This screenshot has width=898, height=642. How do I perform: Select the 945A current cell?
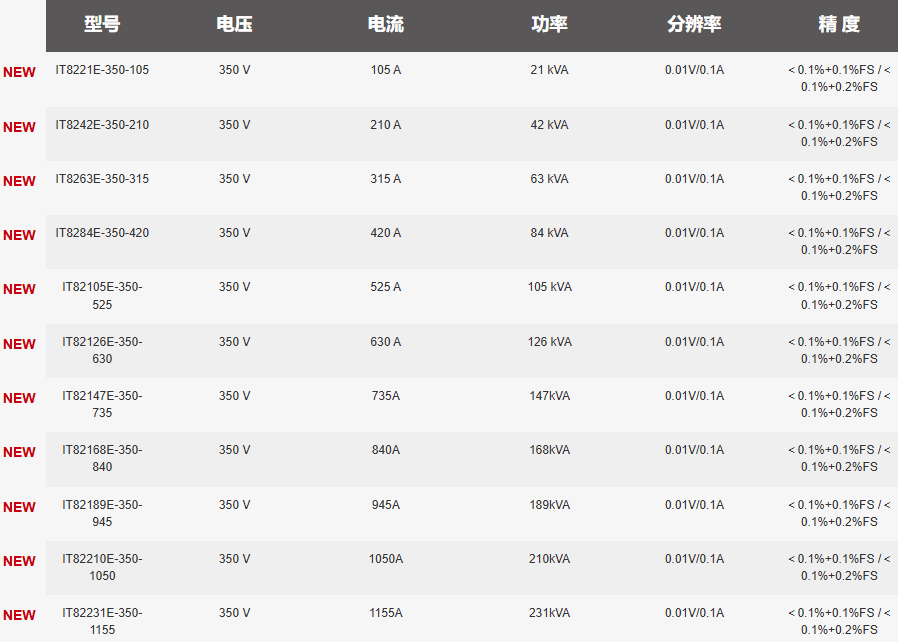click(x=385, y=505)
